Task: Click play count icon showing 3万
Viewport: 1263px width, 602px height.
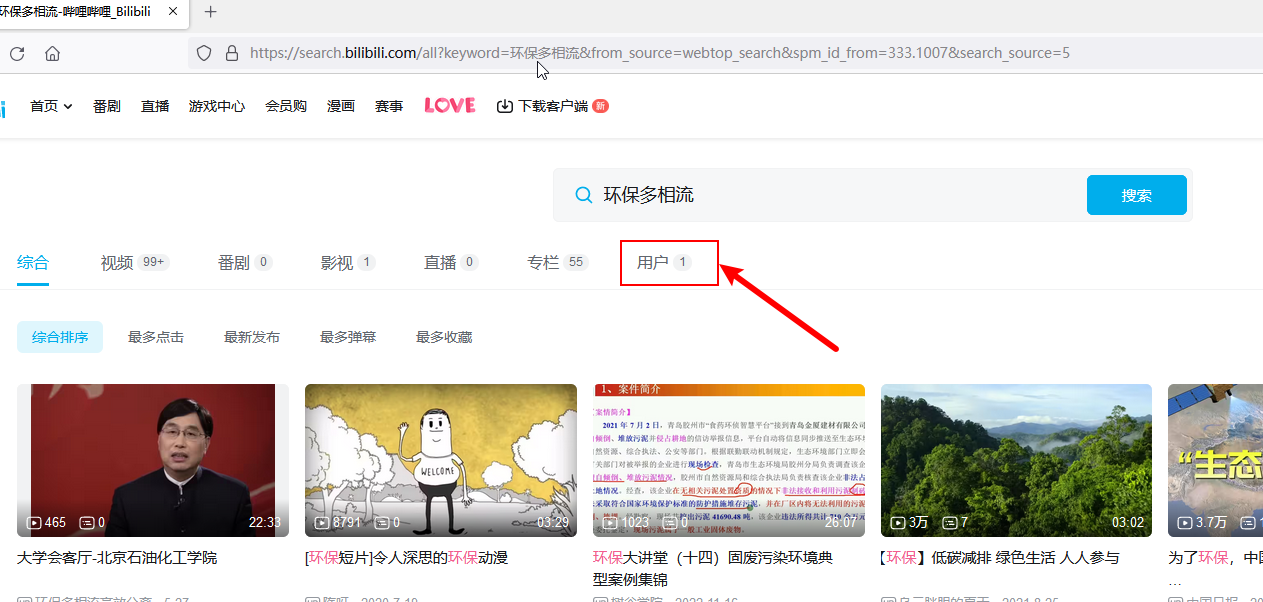Action: 899,523
